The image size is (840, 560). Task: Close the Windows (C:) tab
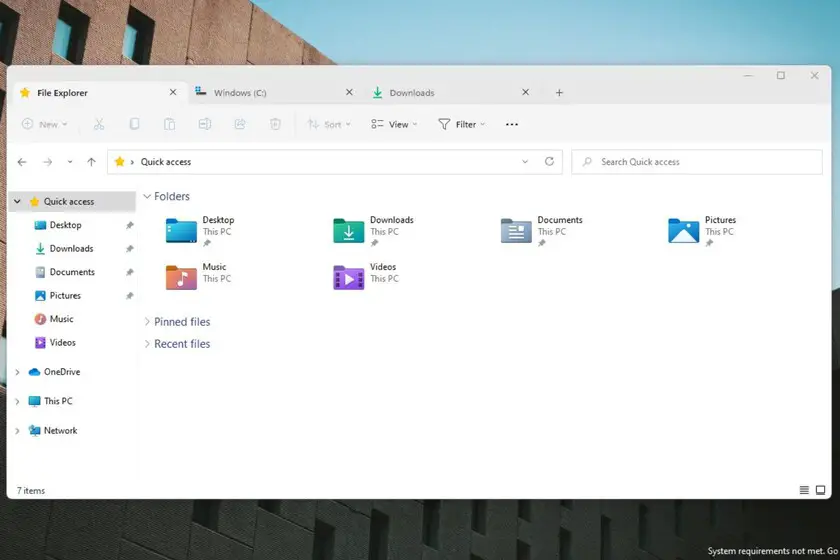click(x=349, y=92)
